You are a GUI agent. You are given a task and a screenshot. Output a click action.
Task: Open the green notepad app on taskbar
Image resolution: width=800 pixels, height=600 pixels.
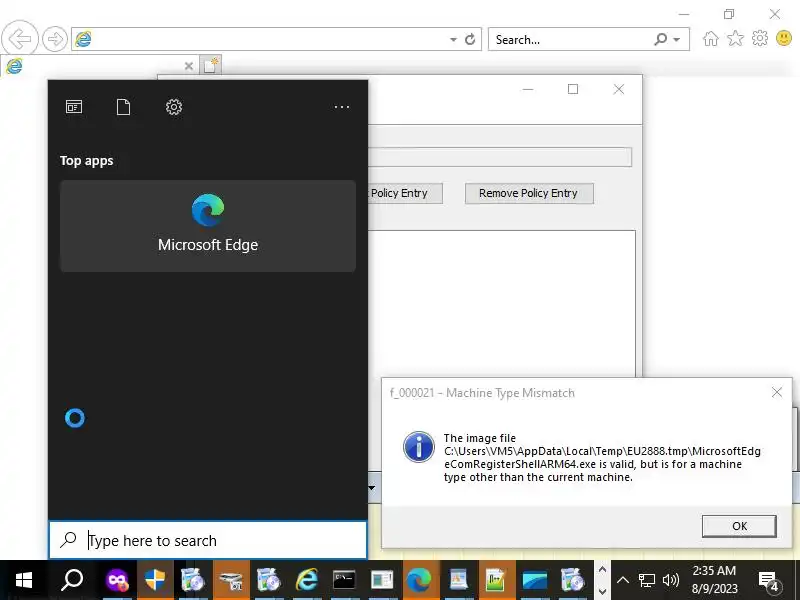[496, 580]
